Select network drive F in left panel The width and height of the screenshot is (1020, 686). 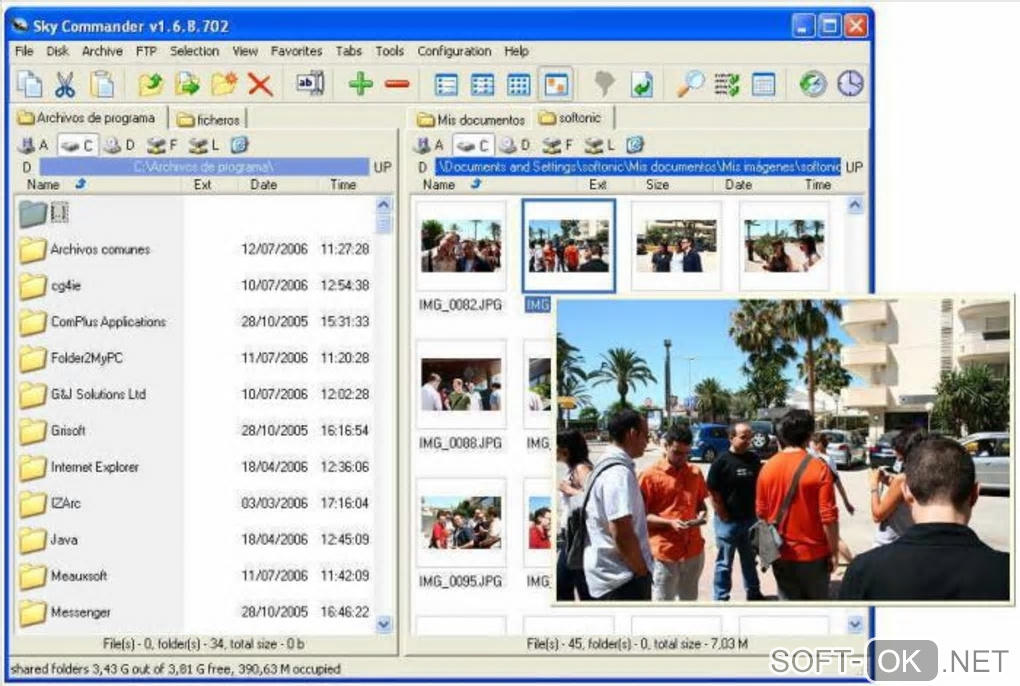[161, 145]
